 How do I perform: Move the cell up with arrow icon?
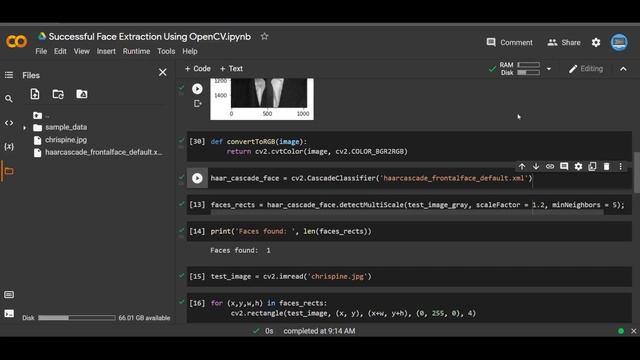[x=522, y=167]
